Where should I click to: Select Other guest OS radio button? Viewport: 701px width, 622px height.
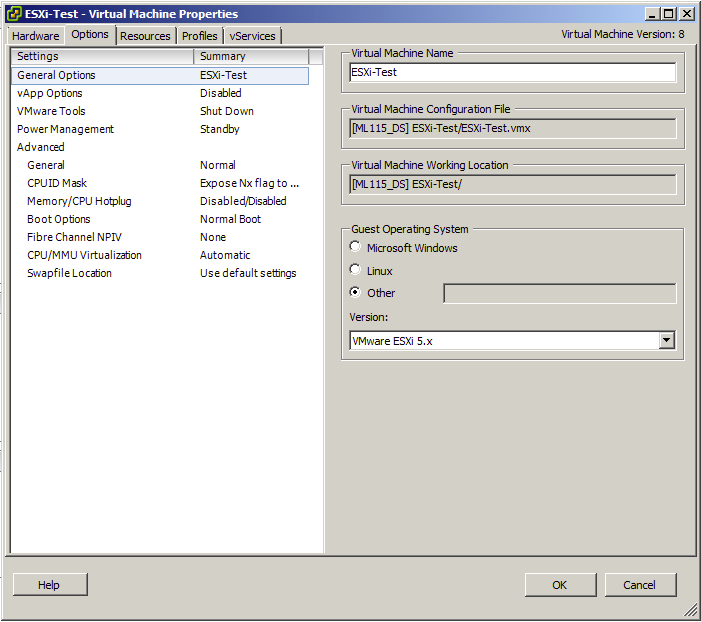(355, 292)
